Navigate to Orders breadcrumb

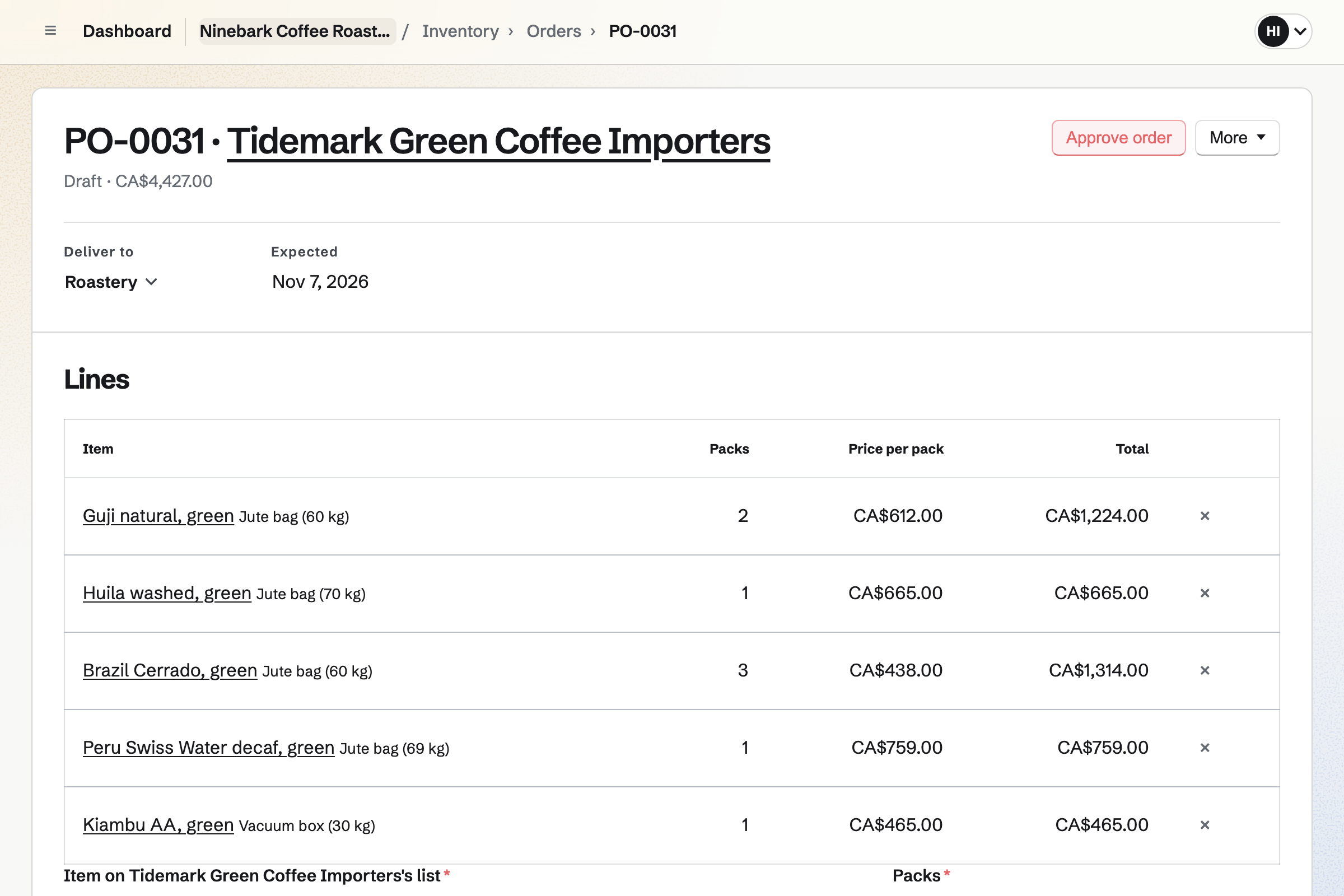tap(554, 31)
